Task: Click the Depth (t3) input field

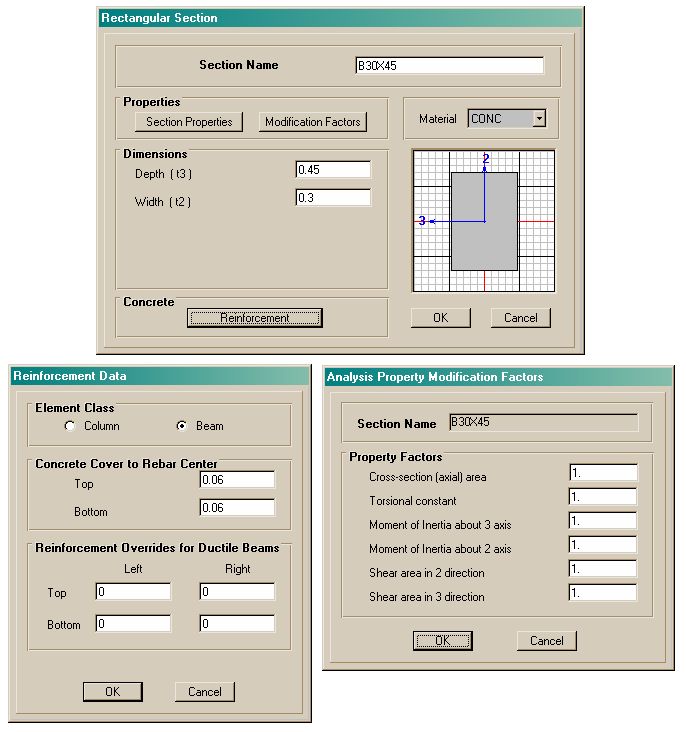Action: [x=333, y=170]
